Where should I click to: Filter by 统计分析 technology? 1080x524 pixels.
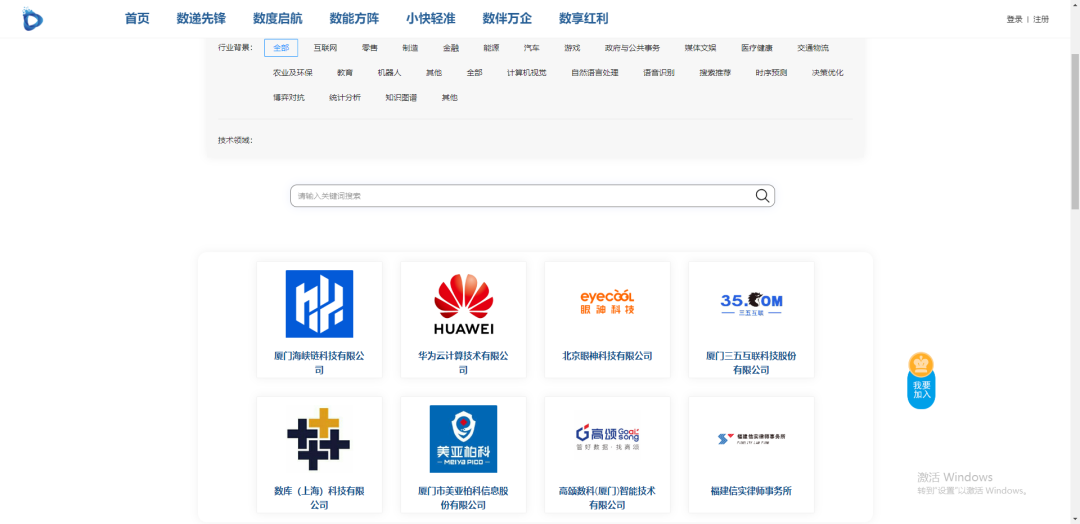click(345, 97)
